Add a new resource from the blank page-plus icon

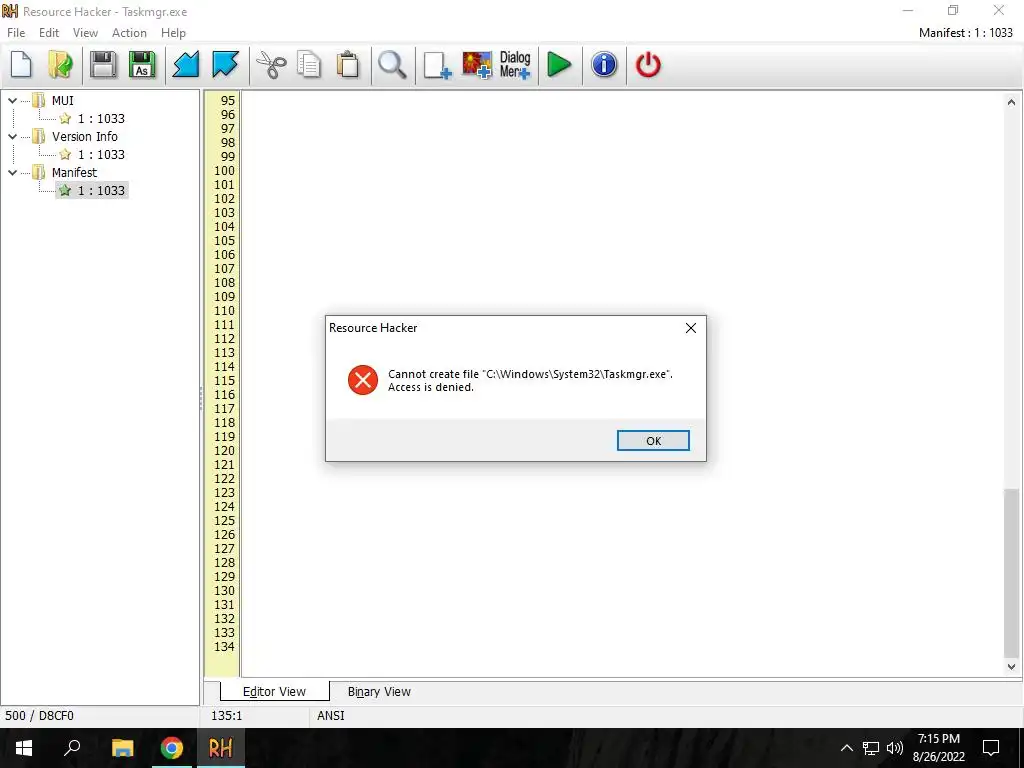point(437,65)
